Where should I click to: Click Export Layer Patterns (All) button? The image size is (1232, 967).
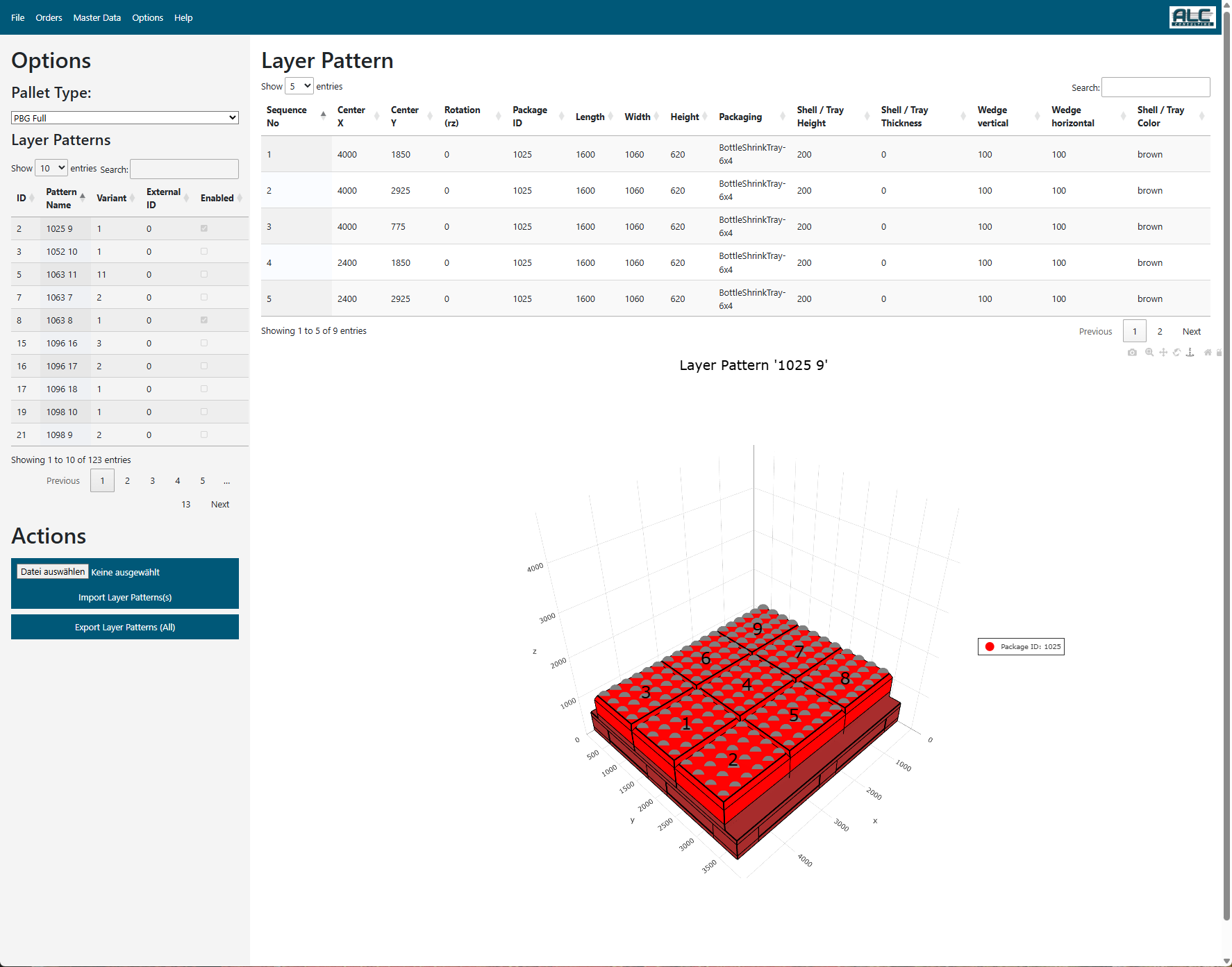coord(125,627)
